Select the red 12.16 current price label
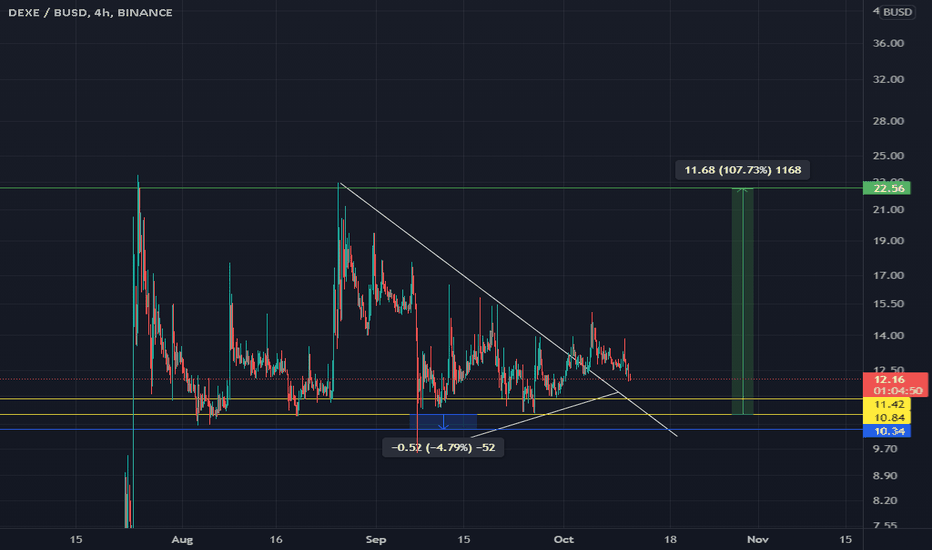This screenshot has width=932, height=550. tap(889, 379)
